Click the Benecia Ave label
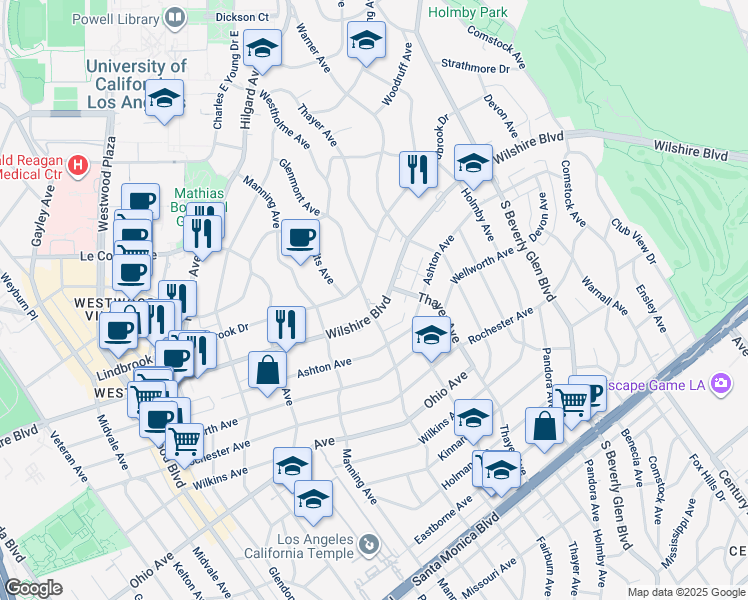 (x=632, y=458)
